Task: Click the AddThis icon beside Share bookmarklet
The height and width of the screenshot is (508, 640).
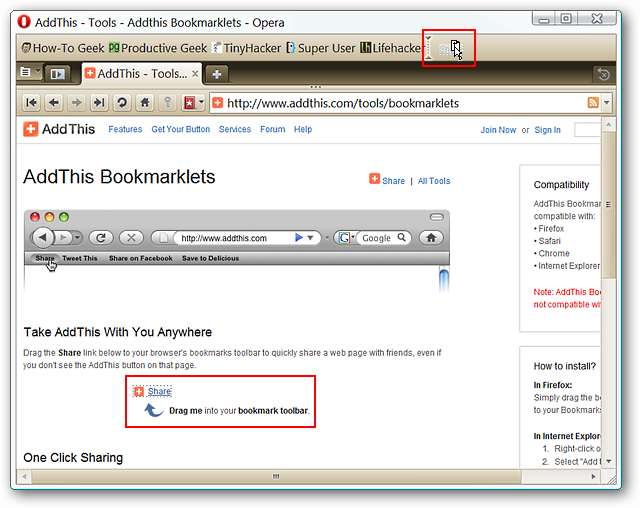Action: coord(138,392)
